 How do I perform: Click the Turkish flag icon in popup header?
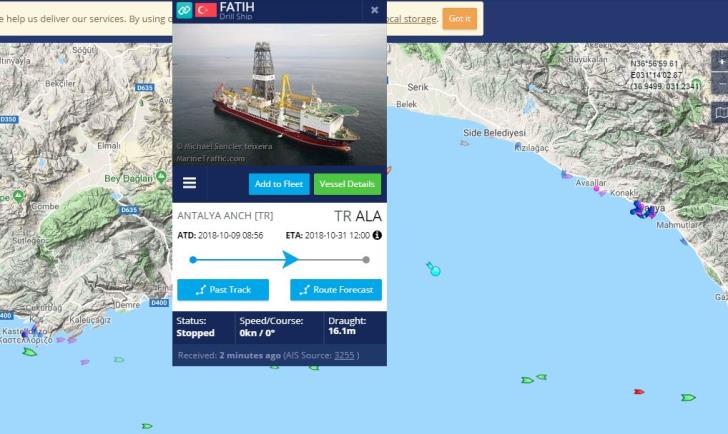[206, 10]
